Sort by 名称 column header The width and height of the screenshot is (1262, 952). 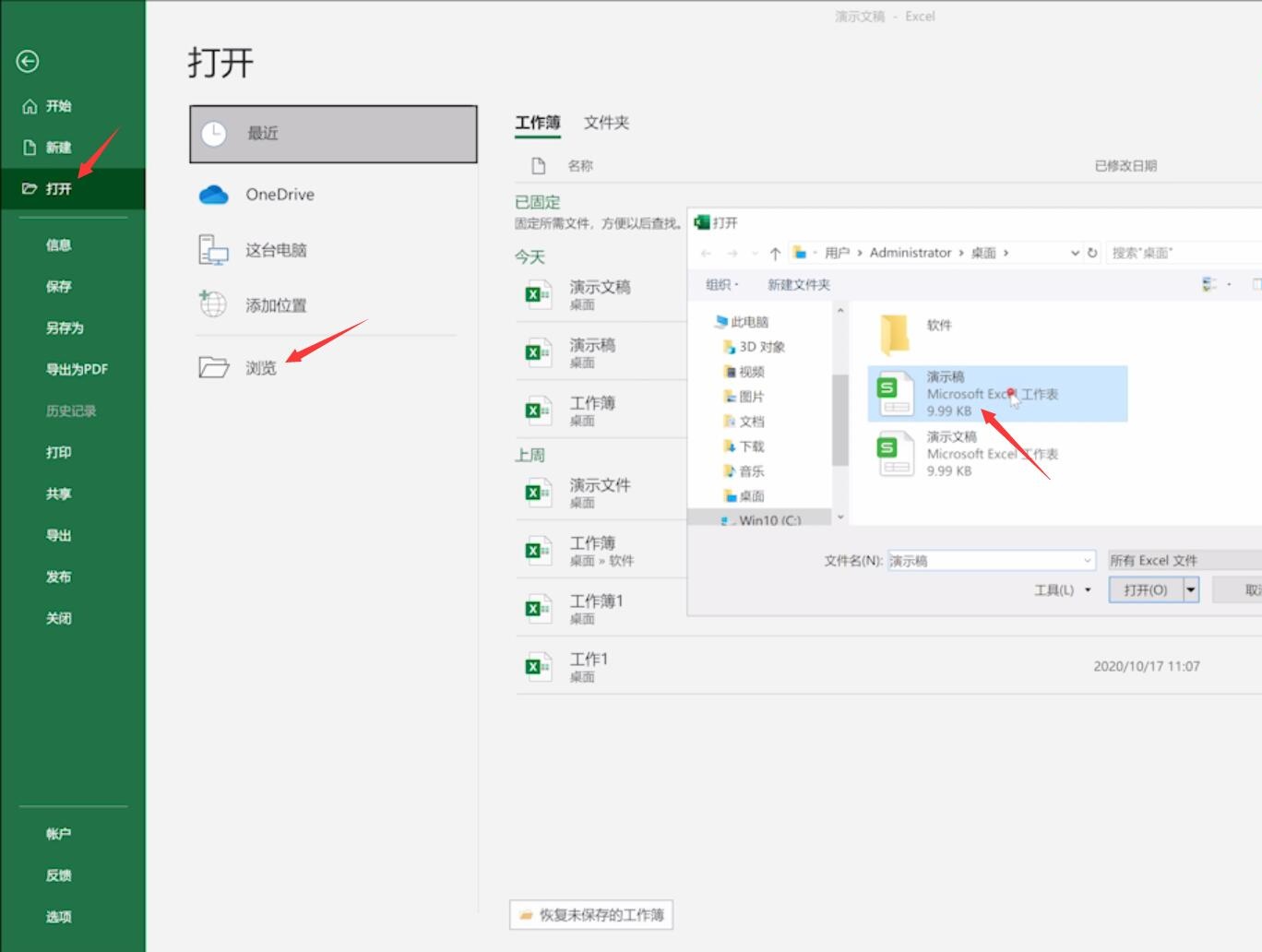point(579,166)
